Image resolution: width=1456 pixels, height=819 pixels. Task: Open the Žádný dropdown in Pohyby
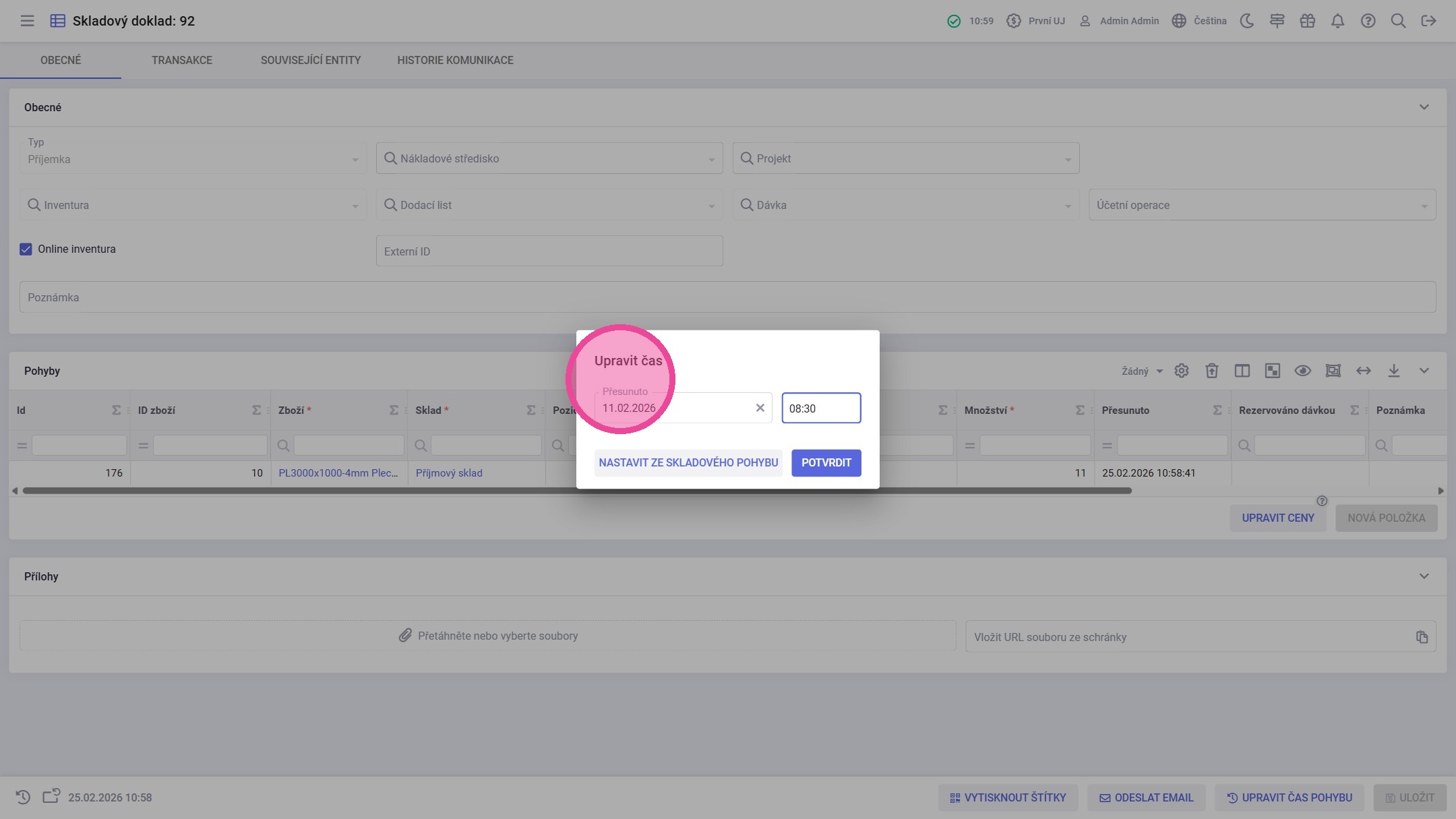click(1142, 371)
